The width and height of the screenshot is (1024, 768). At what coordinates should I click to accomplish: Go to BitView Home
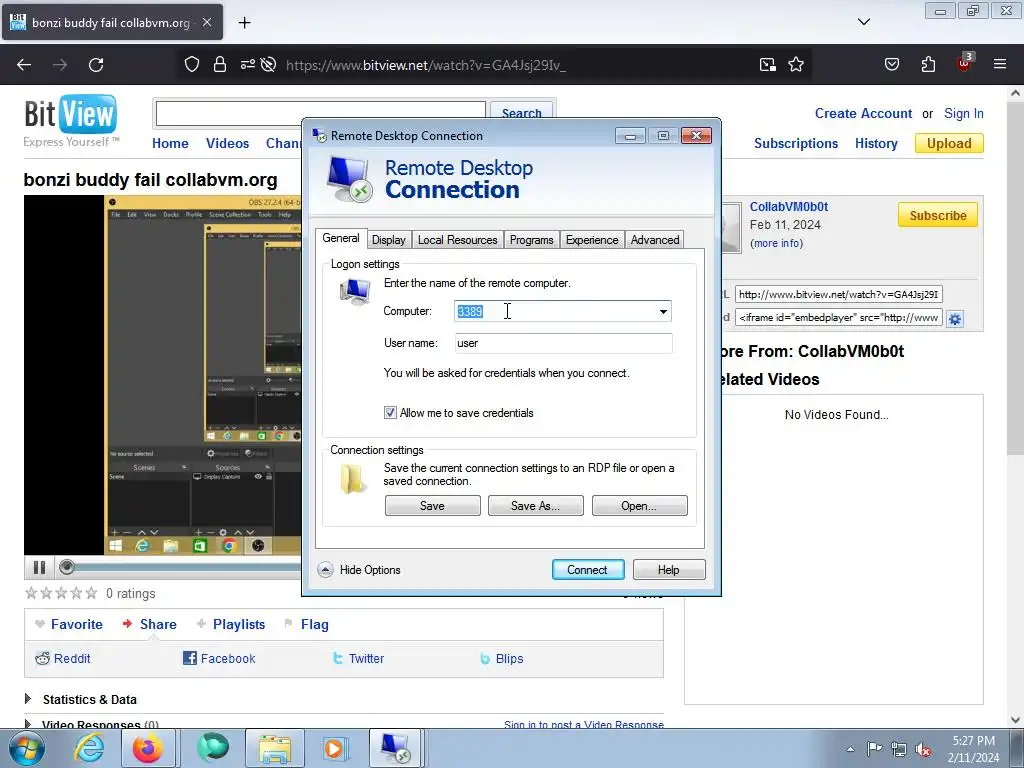(x=170, y=143)
